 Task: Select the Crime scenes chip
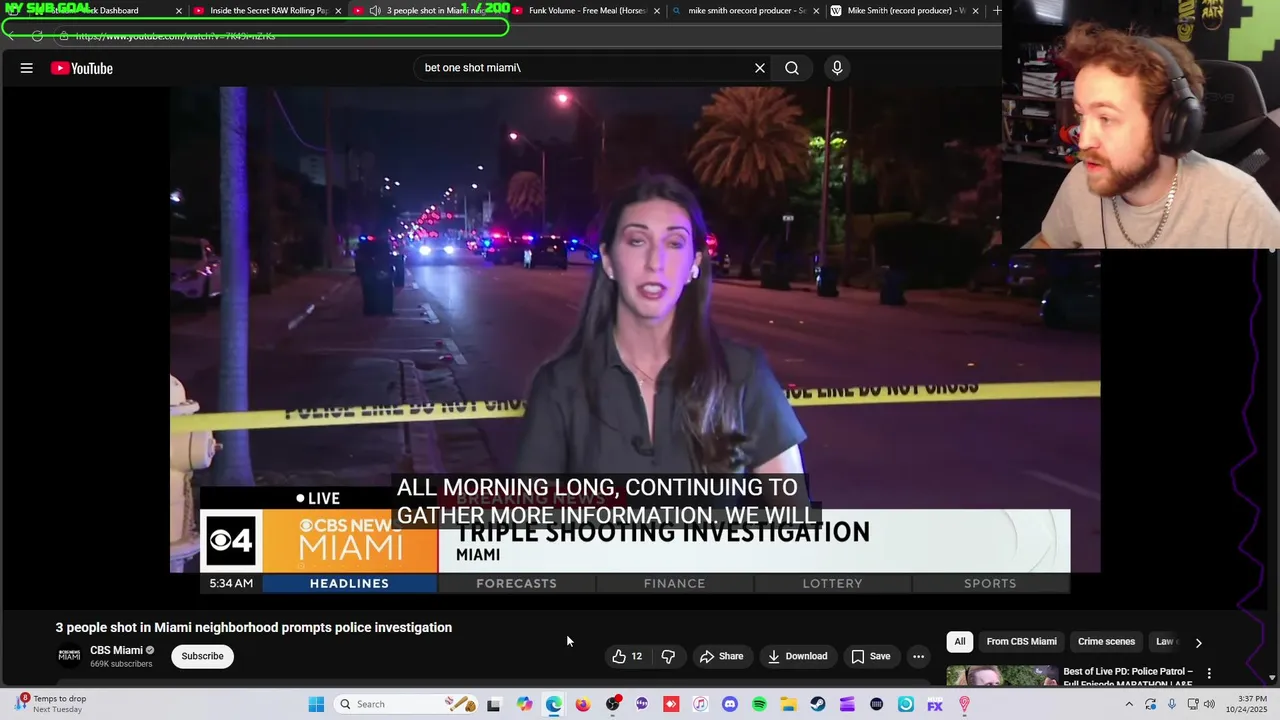1106,642
